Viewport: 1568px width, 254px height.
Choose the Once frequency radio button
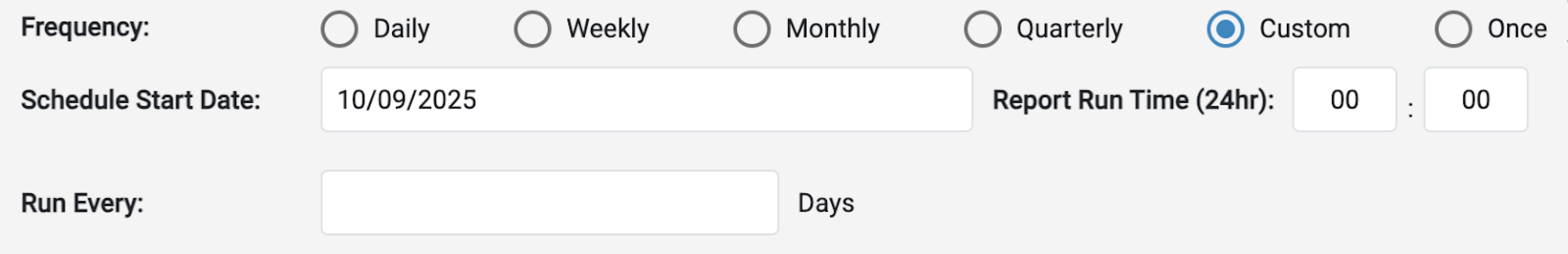coord(1453,28)
